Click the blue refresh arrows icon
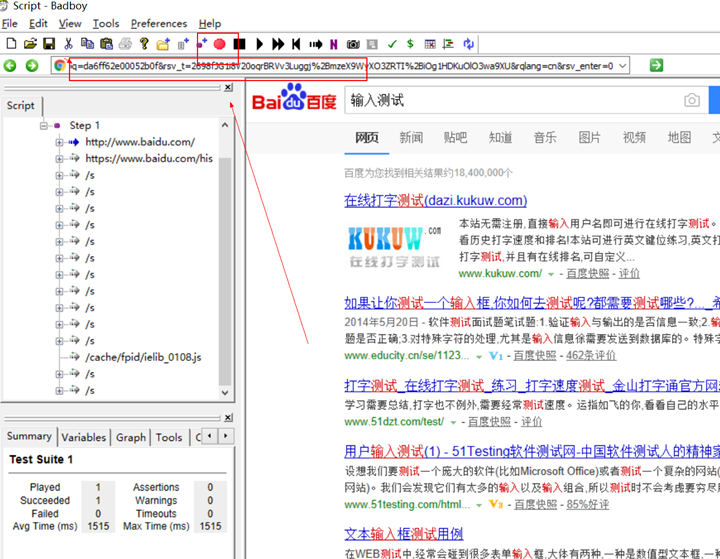 pyautogui.click(x=468, y=44)
